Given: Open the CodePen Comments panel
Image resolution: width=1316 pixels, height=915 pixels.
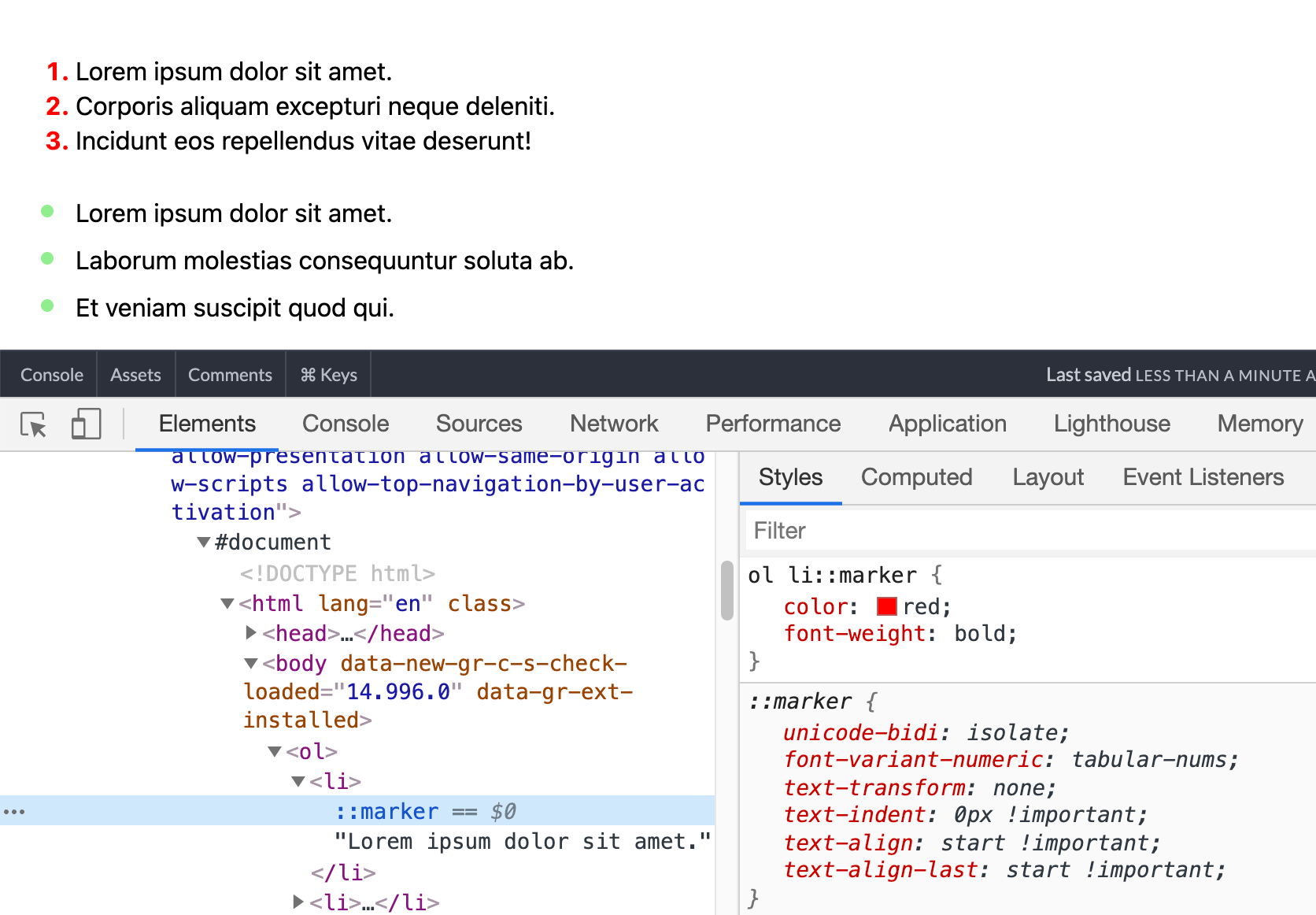Looking at the screenshot, I should point(230,375).
